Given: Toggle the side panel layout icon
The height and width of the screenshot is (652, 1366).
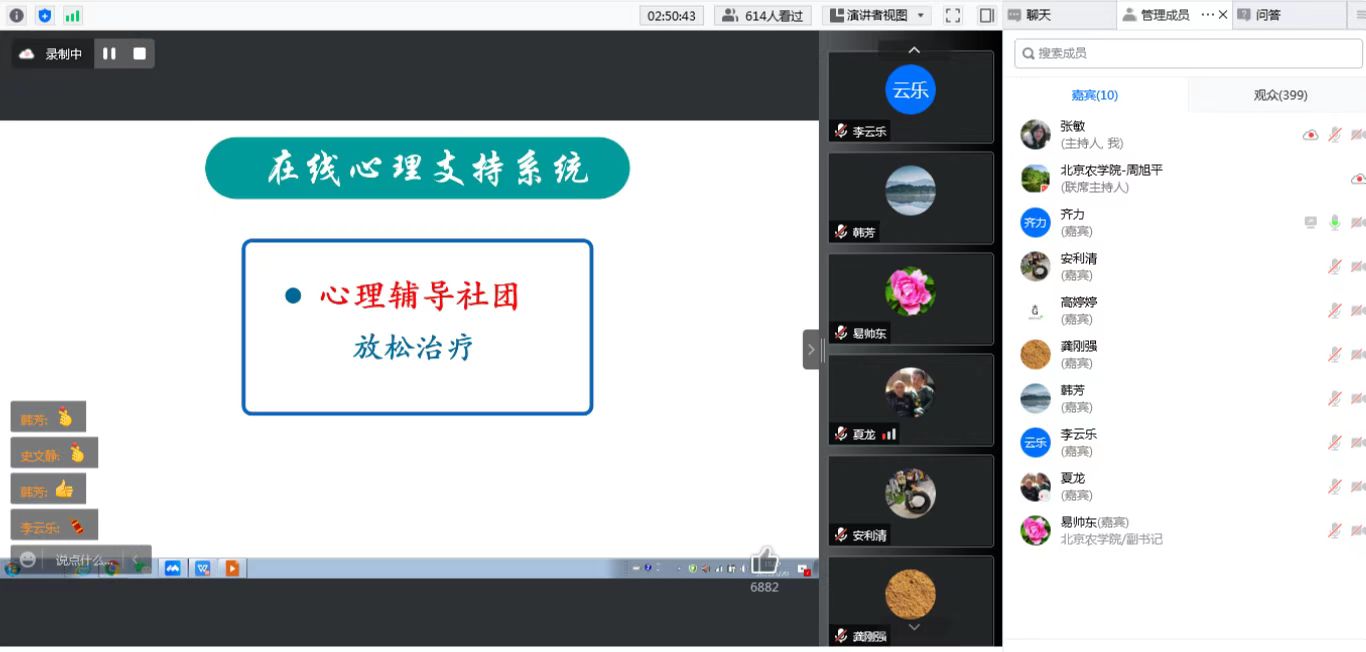Looking at the screenshot, I should coord(986,15).
